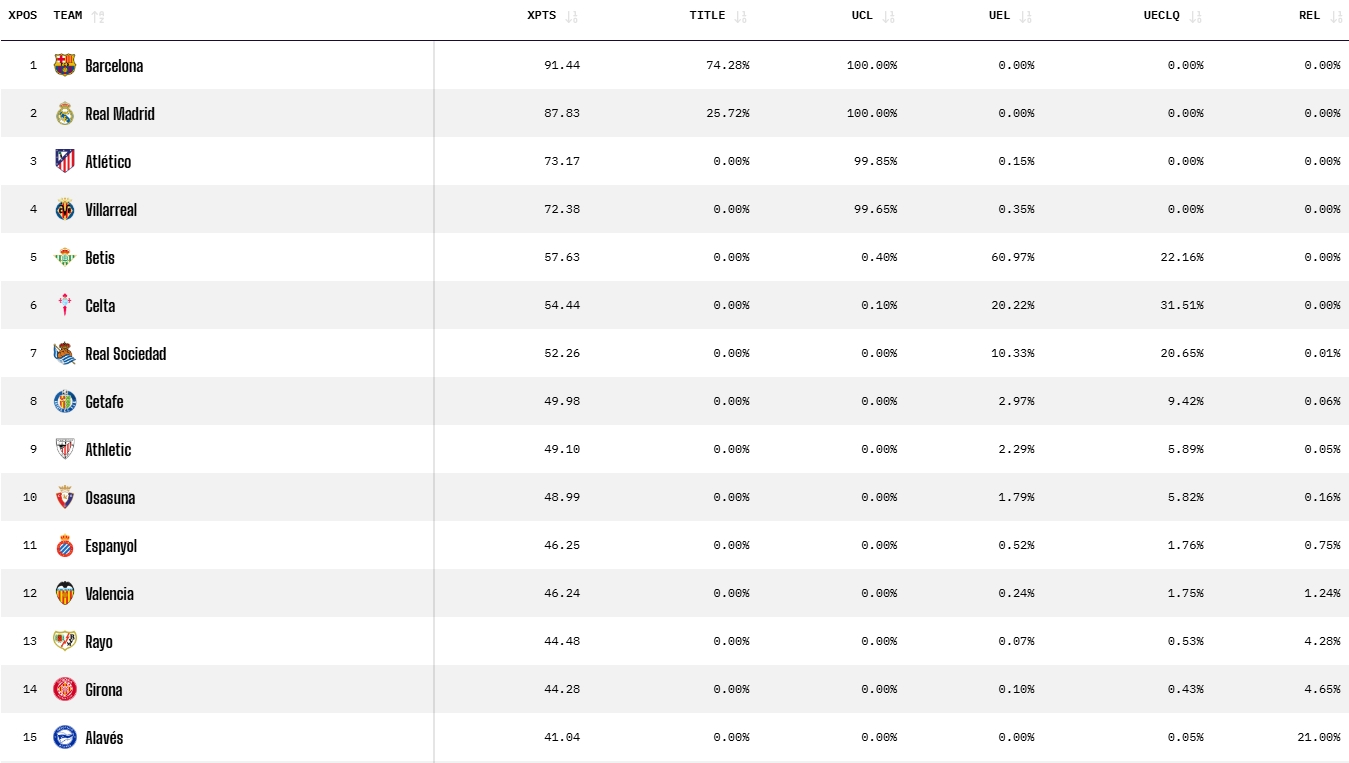Sort by UCL qualification arrows
The height and width of the screenshot is (763, 1349).
[x=889, y=16]
